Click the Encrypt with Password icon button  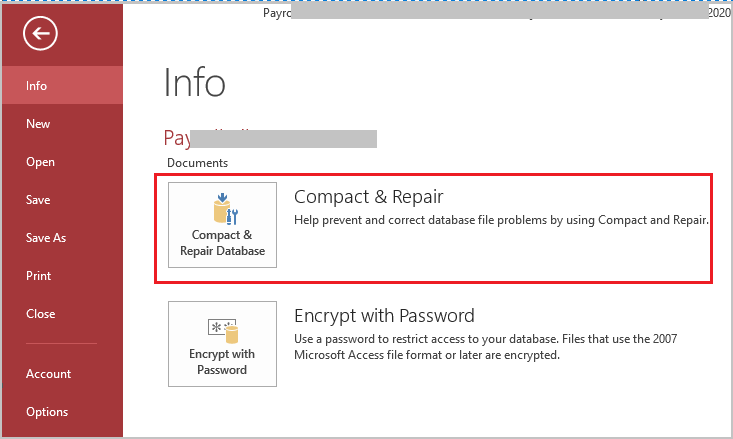(x=221, y=344)
